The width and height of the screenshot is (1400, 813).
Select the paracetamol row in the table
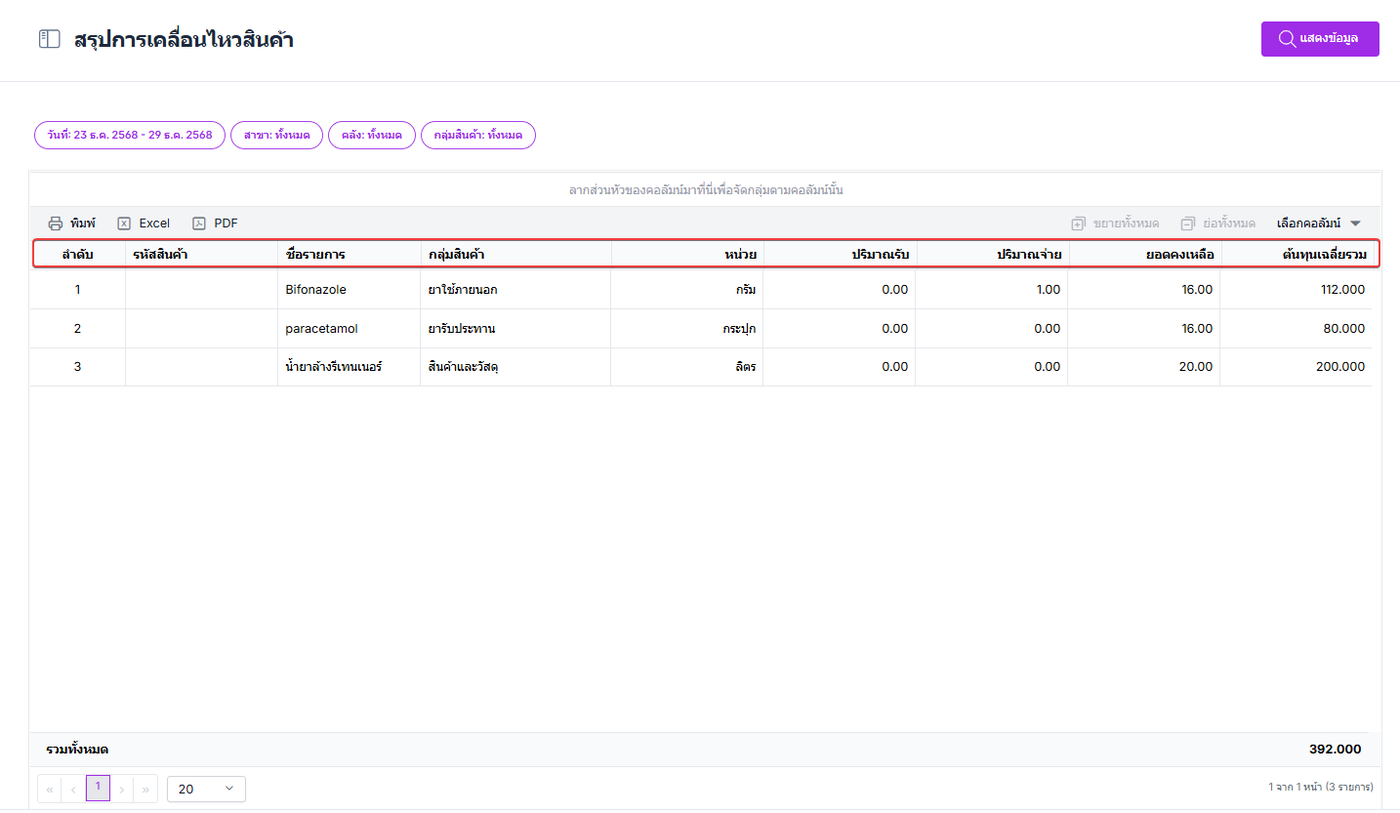(322, 328)
